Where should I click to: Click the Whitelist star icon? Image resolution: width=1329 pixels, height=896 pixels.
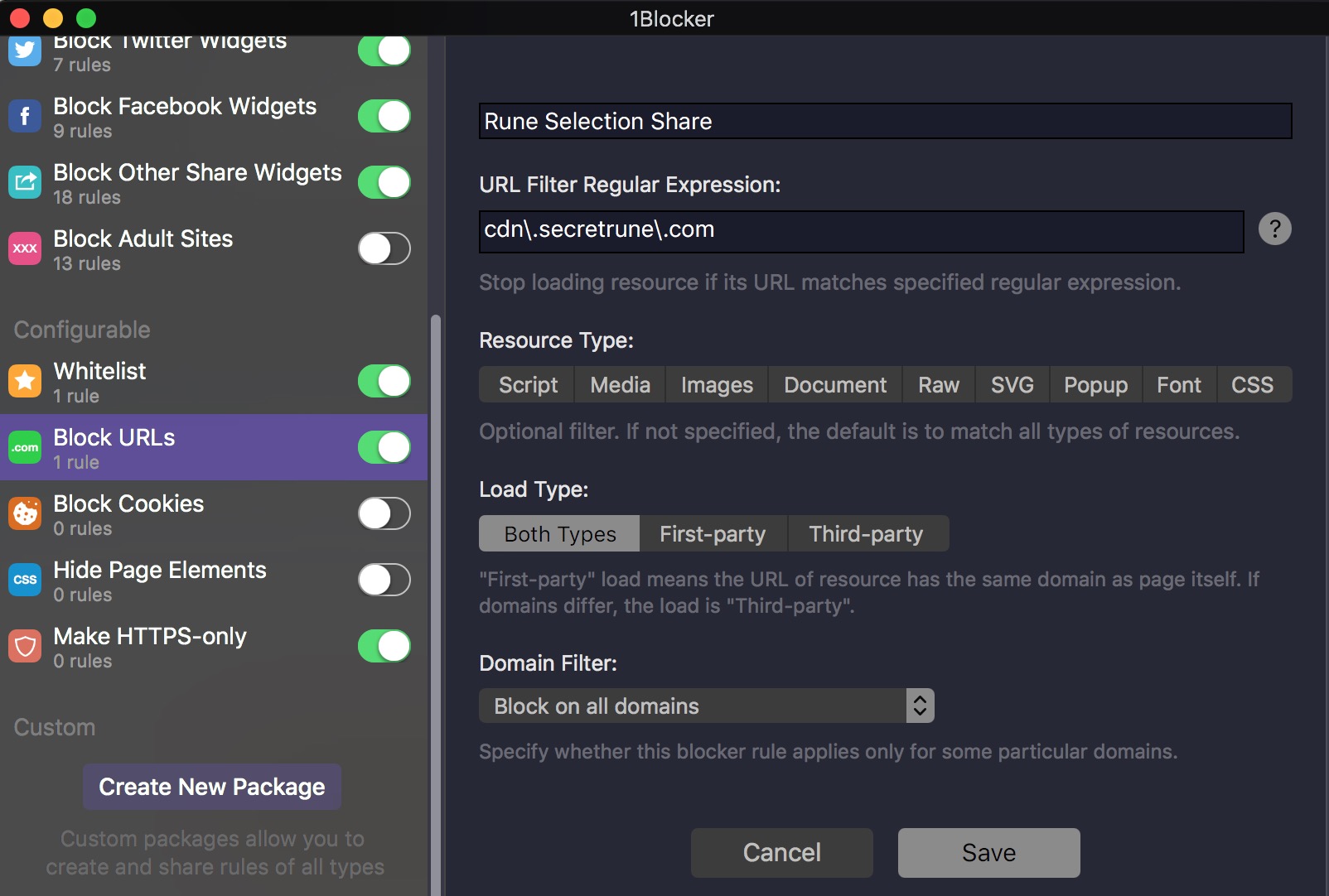(x=25, y=381)
